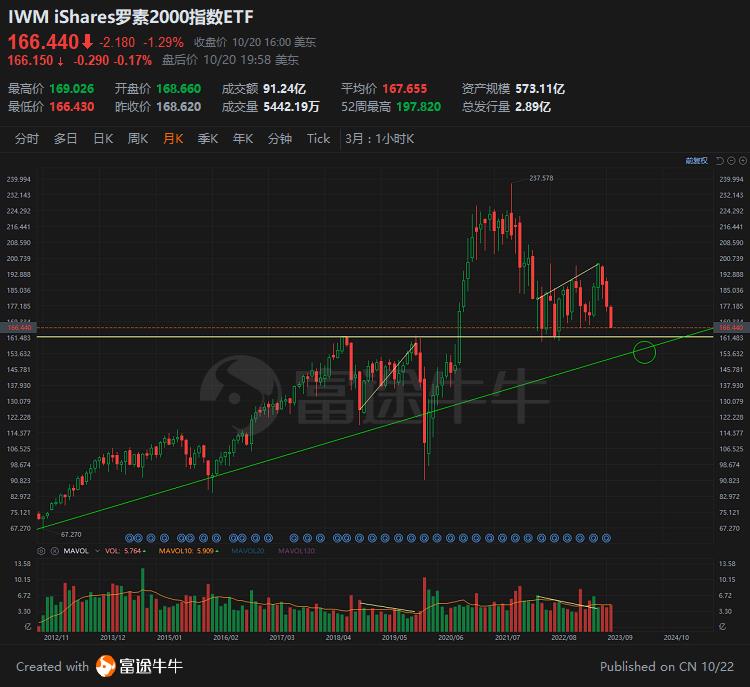The height and width of the screenshot is (687, 750).
Task: Click the leftmost dividend marker on the timeline
Action: pos(128,538)
